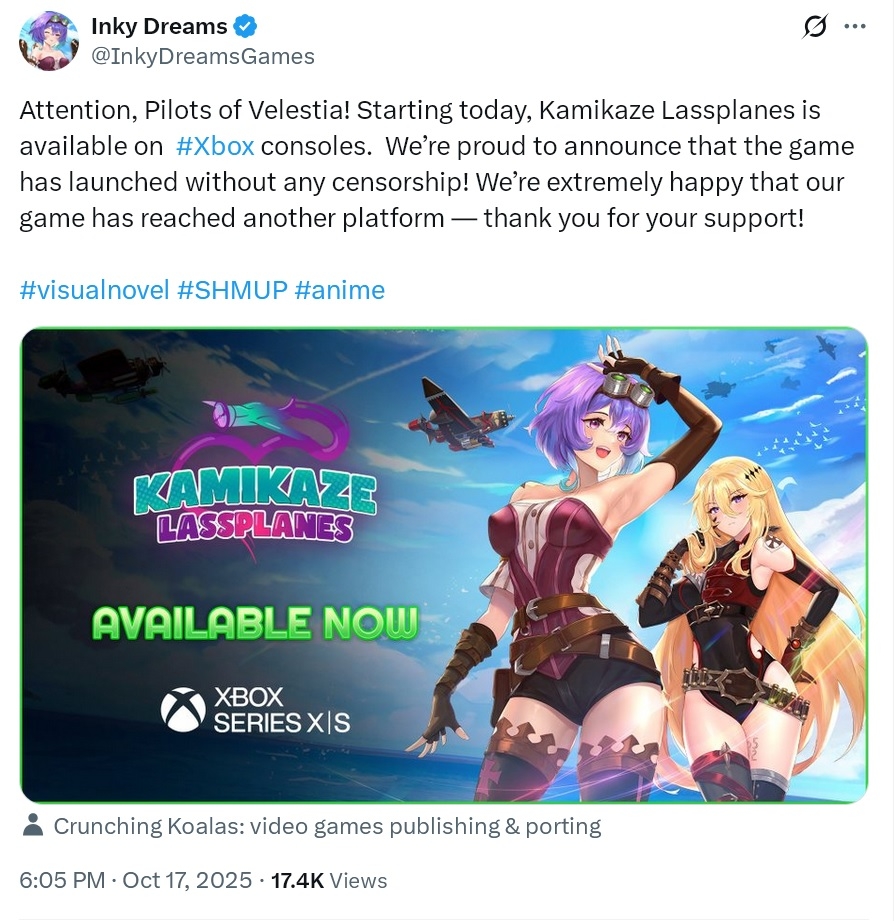Click the blue verified badge

click(245, 26)
